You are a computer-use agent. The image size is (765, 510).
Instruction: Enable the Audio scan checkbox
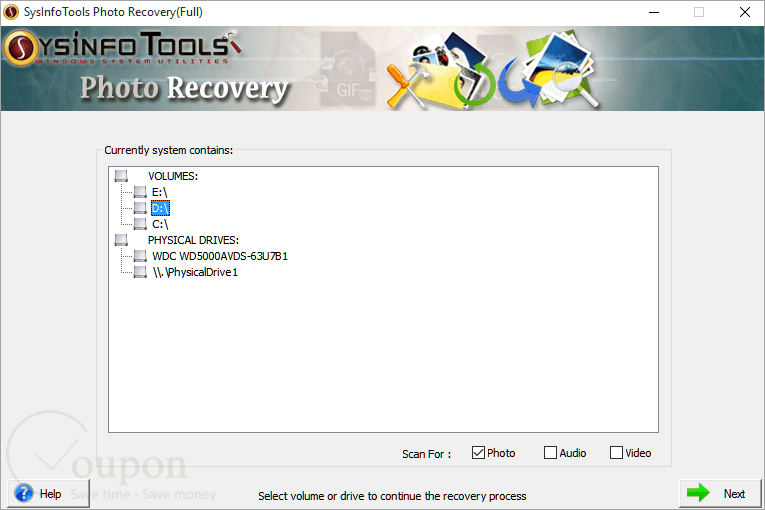[x=550, y=452]
